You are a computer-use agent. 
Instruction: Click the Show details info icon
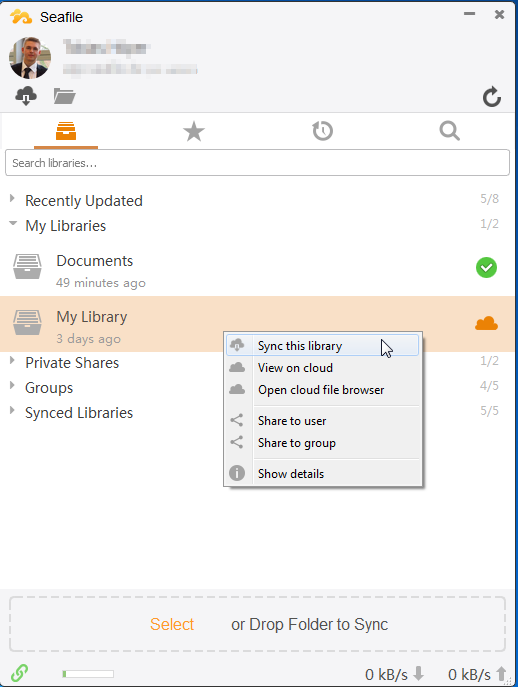coord(237,473)
